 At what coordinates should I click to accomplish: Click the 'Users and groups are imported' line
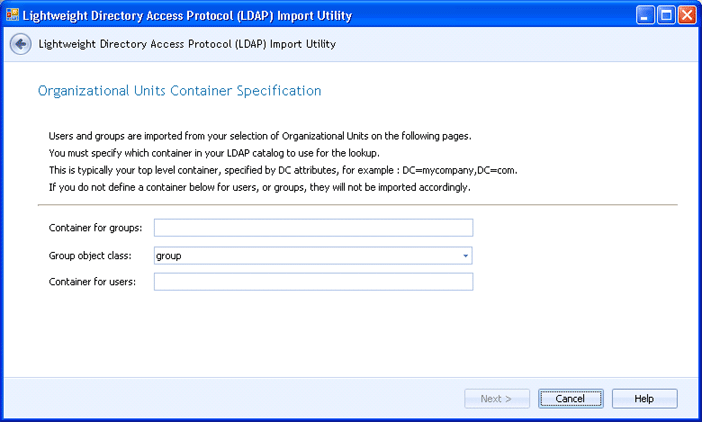tap(260, 136)
